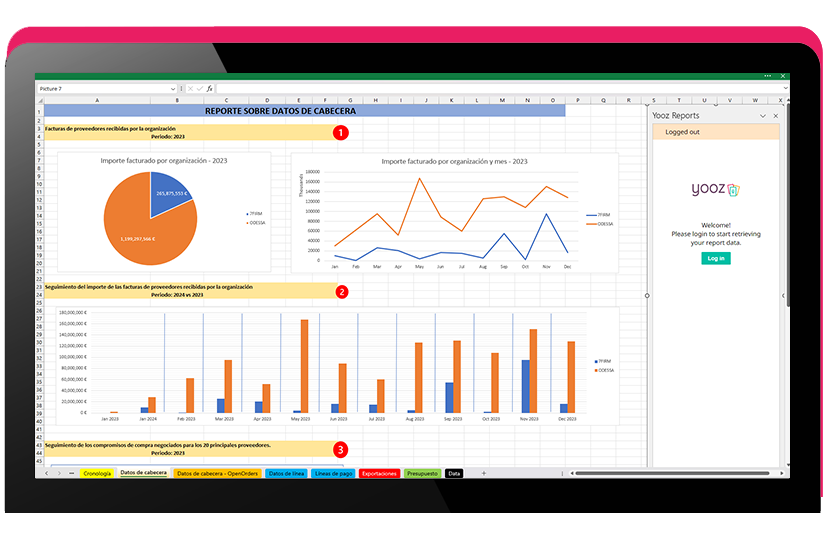Click the Yooz Reports pane title
826x541 pixels.
[676, 115]
